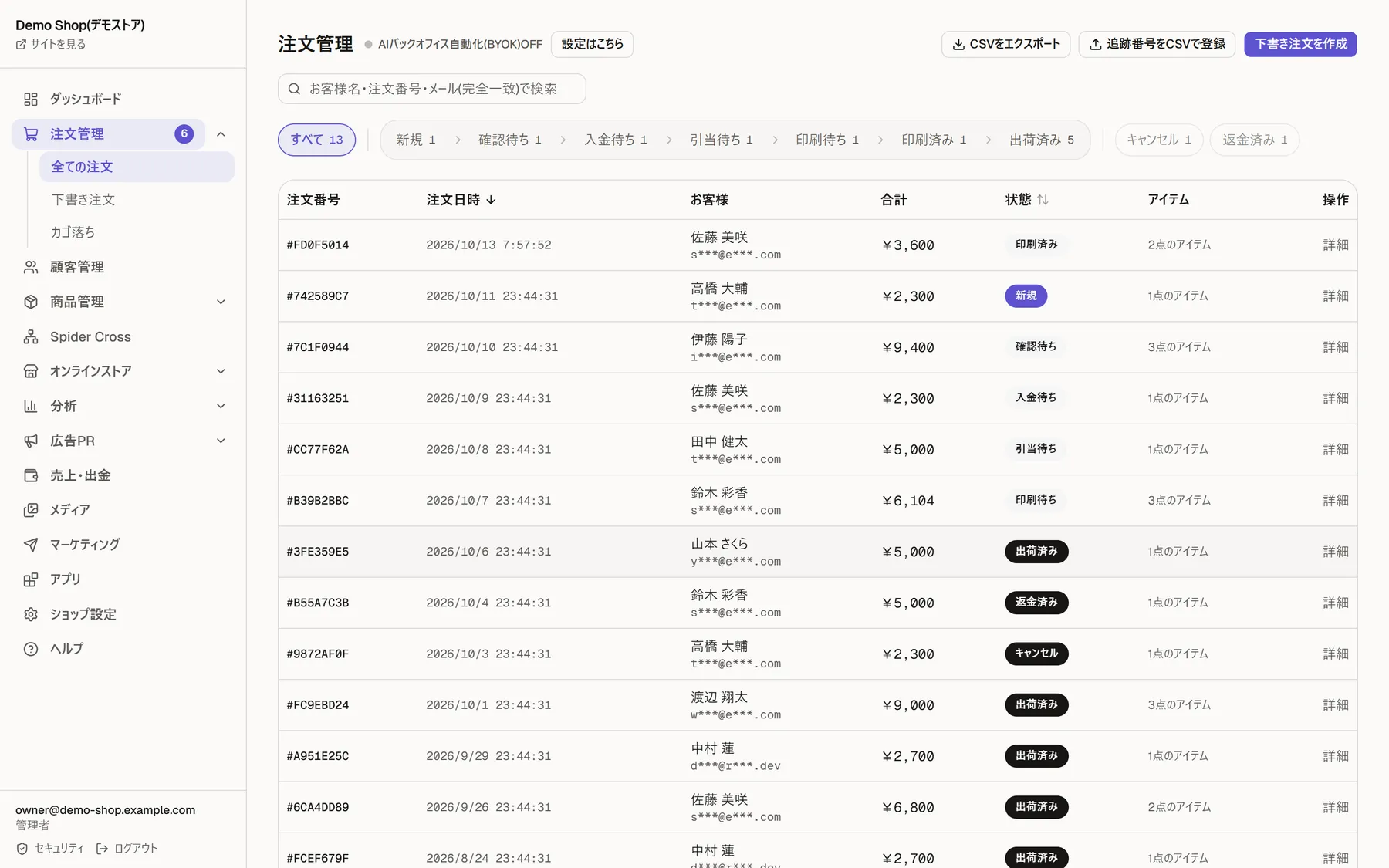Image resolution: width=1389 pixels, height=868 pixels.
Task: Click the 返金済み badge on #B55A7C3B
Action: tap(1036, 603)
